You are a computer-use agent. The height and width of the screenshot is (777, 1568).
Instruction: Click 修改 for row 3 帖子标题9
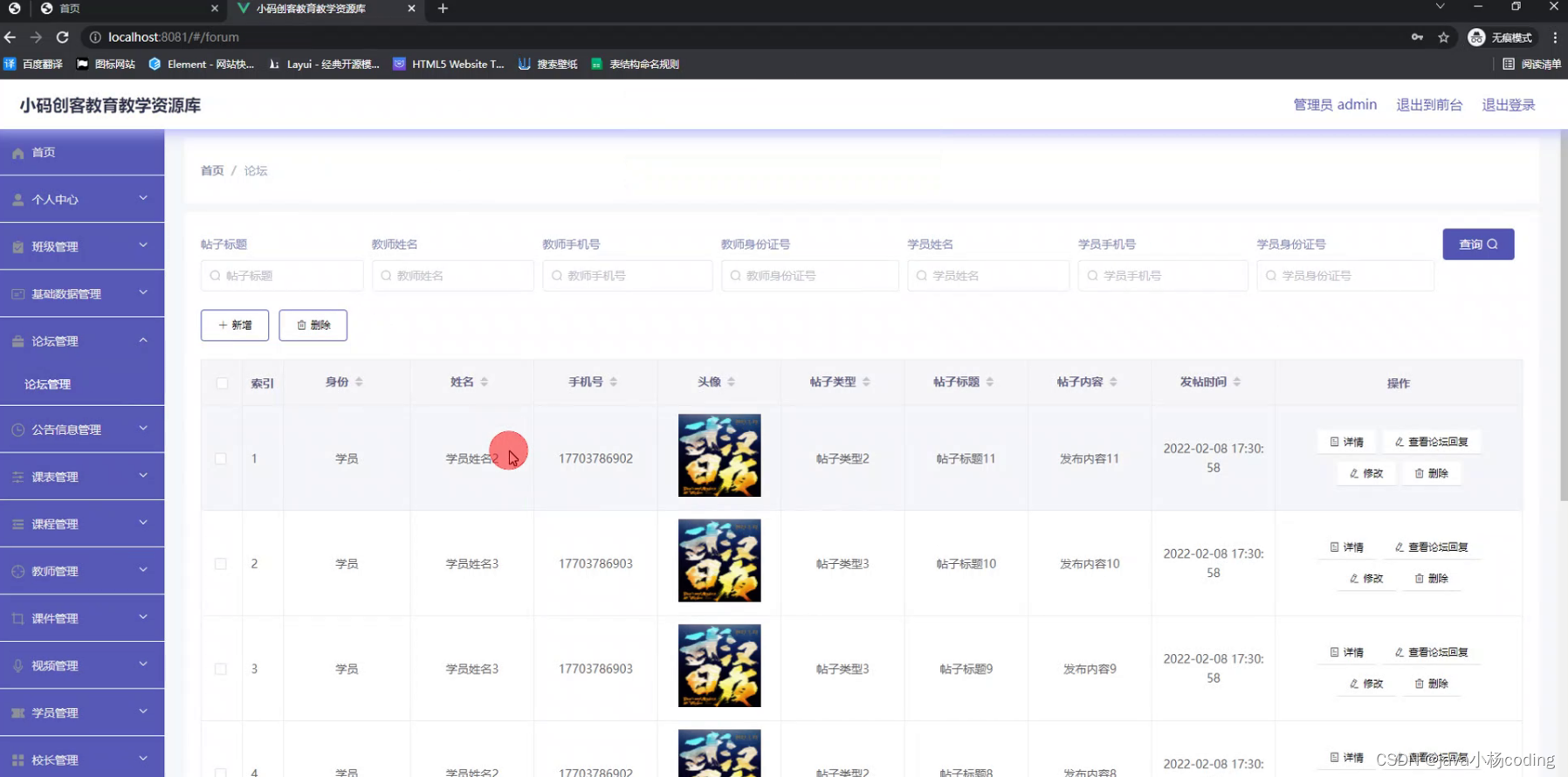[x=1366, y=684]
